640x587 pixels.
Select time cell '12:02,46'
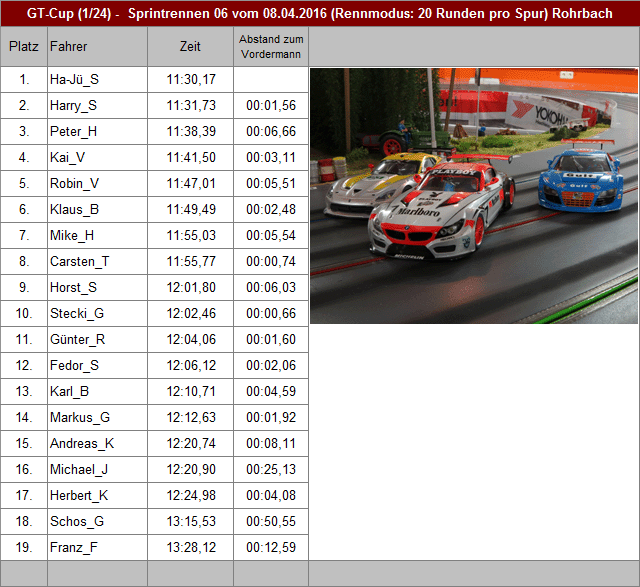coord(191,314)
